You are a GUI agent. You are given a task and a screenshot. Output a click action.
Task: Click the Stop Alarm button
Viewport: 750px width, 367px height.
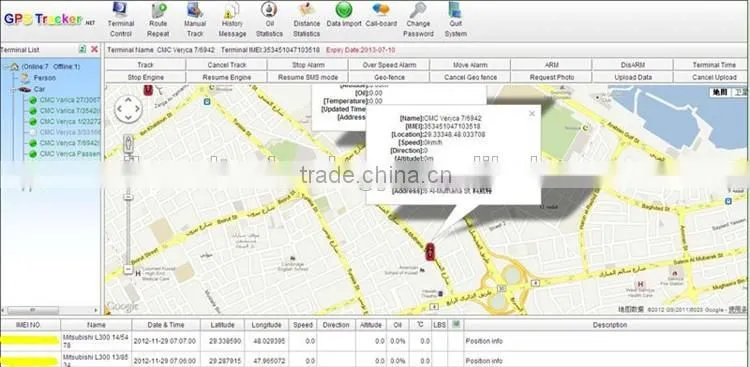(308, 65)
